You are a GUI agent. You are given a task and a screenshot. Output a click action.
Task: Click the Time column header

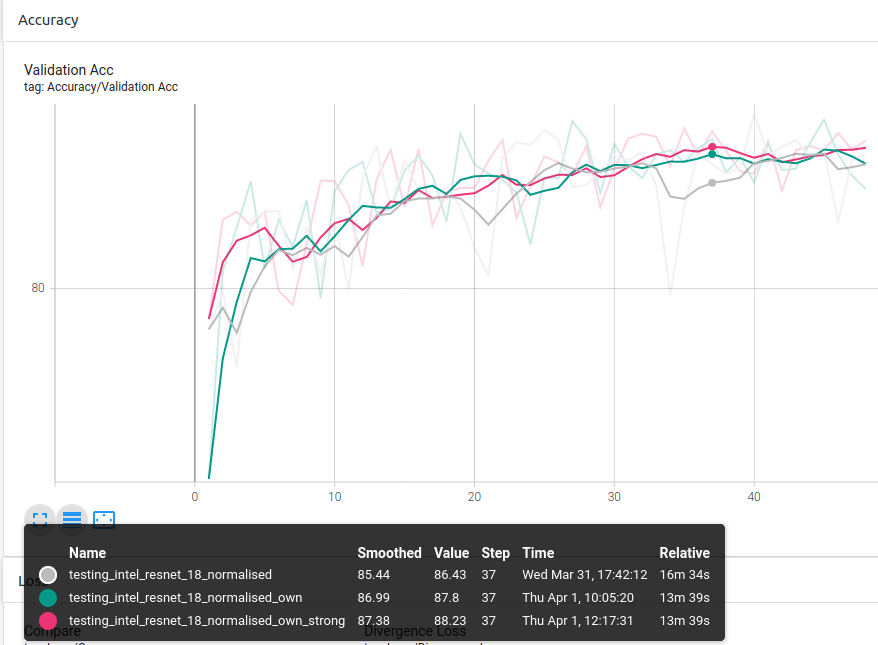coord(538,553)
